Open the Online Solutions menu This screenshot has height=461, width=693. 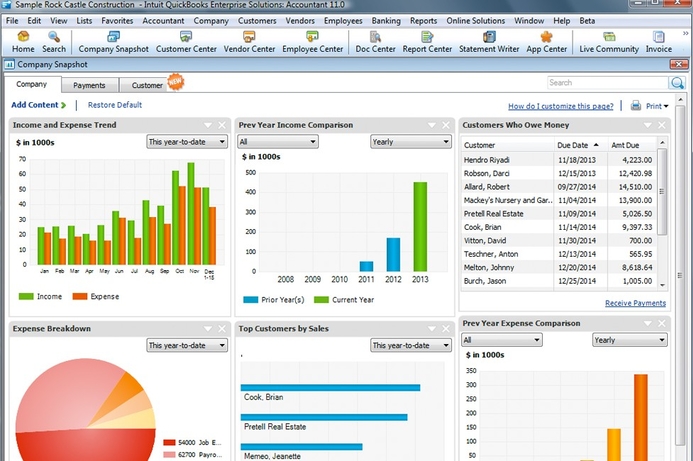click(476, 21)
